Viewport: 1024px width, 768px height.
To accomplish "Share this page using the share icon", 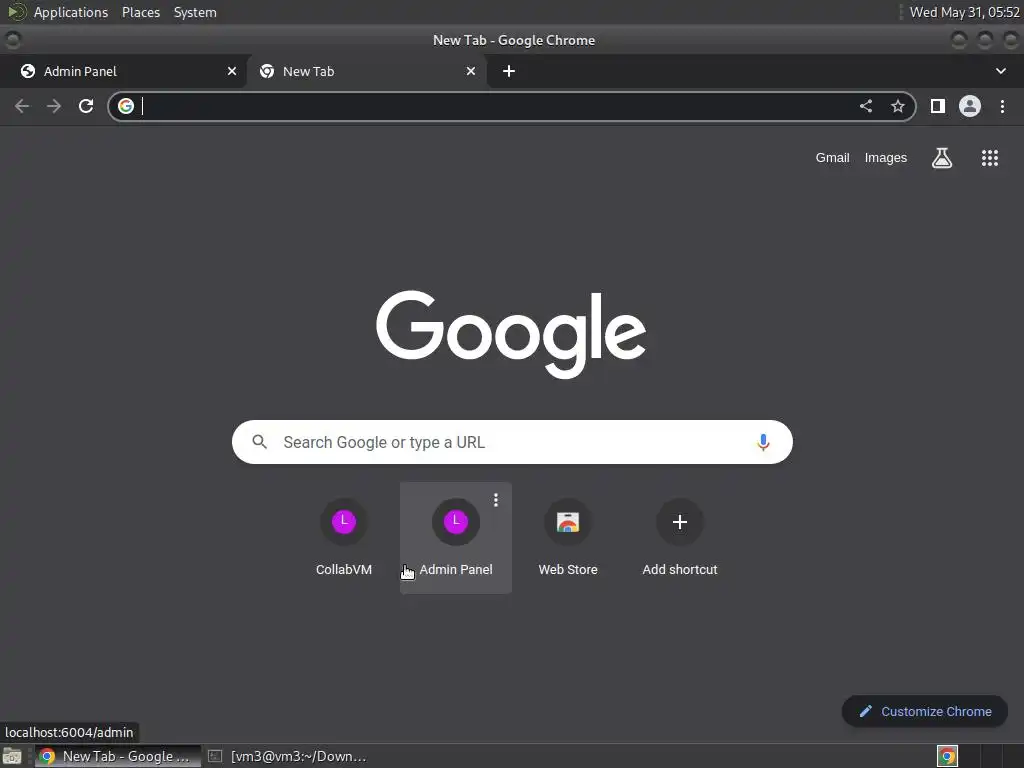I will tap(866, 106).
